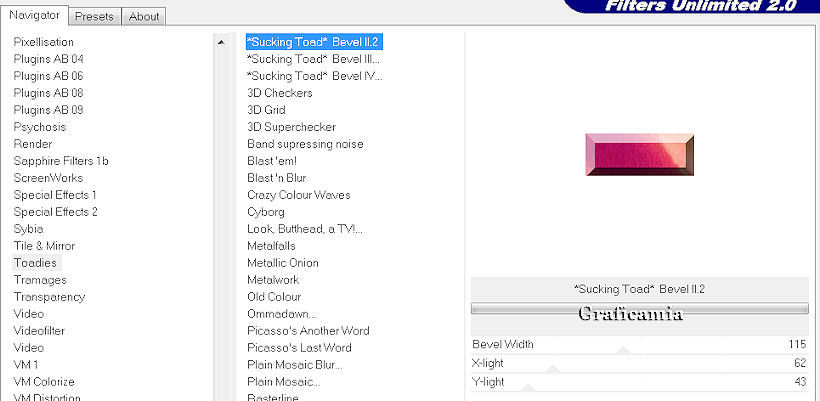
Task: Open the ScreenWorks category
Action: (48, 178)
